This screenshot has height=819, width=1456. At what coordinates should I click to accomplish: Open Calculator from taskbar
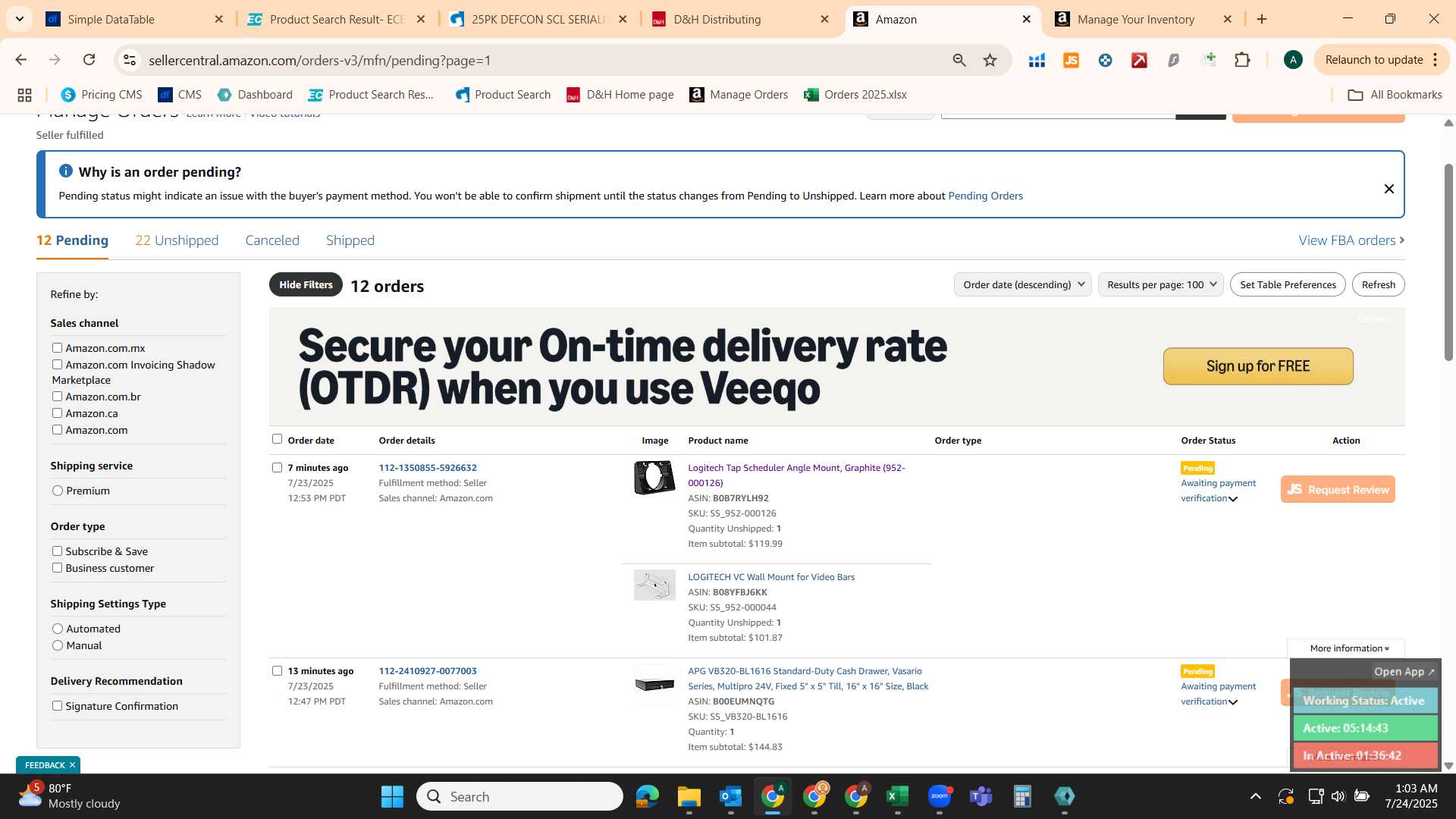[x=1022, y=796]
